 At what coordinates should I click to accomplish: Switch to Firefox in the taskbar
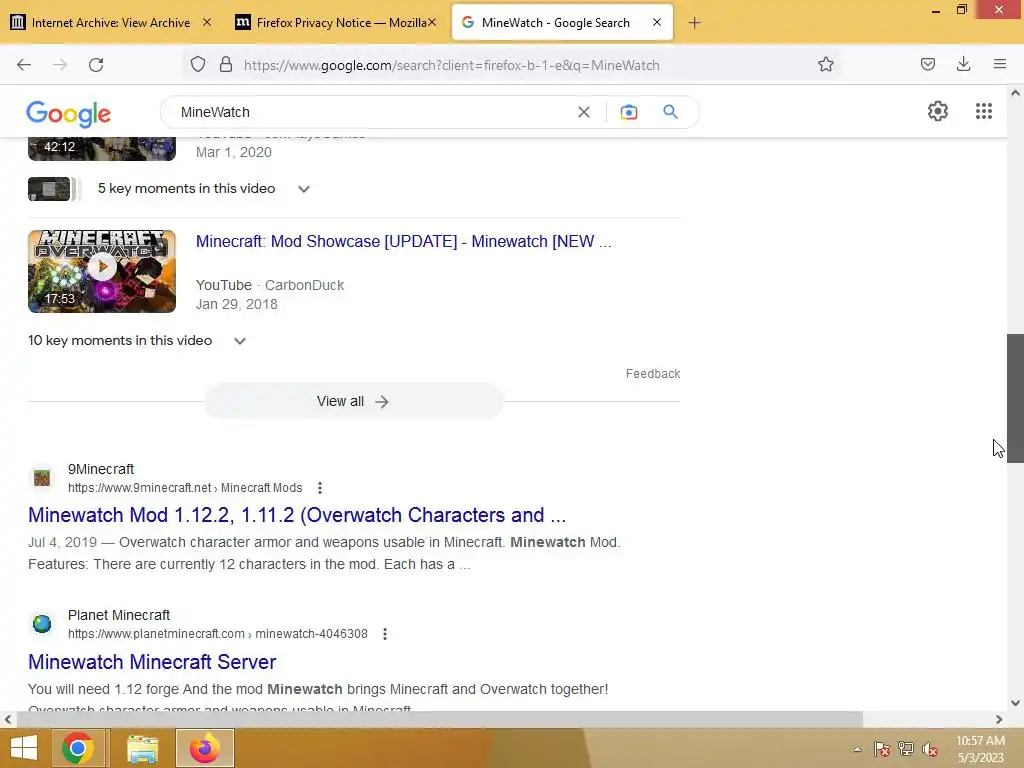[x=204, y=748]
